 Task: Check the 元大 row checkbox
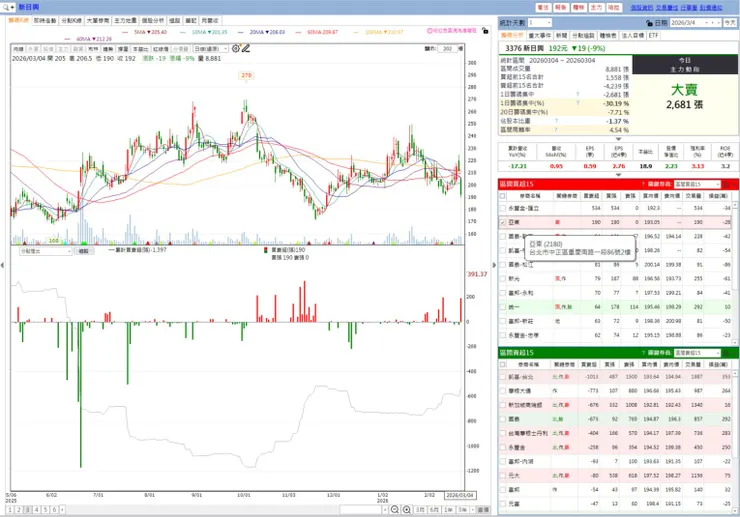click(503, 475)
